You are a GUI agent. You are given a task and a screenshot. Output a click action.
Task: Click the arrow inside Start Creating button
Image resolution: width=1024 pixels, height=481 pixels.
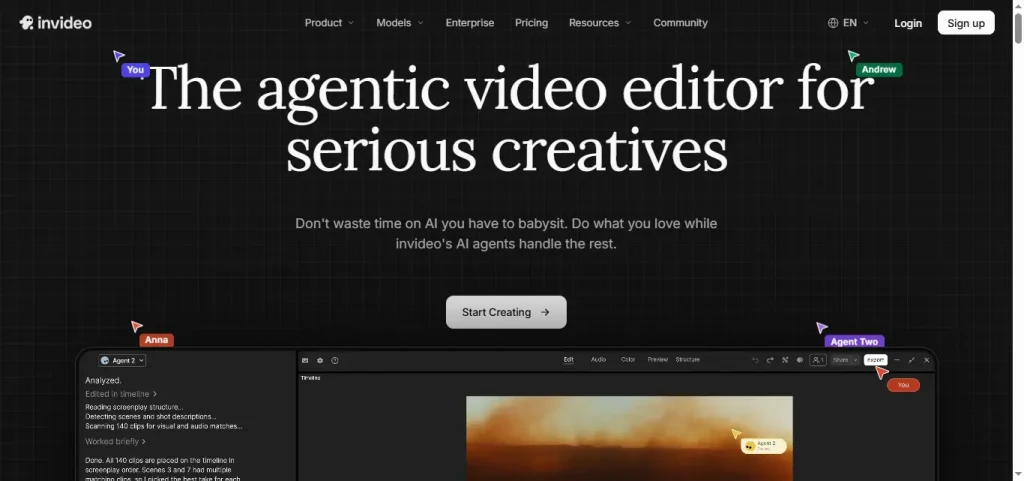(545, 313)
